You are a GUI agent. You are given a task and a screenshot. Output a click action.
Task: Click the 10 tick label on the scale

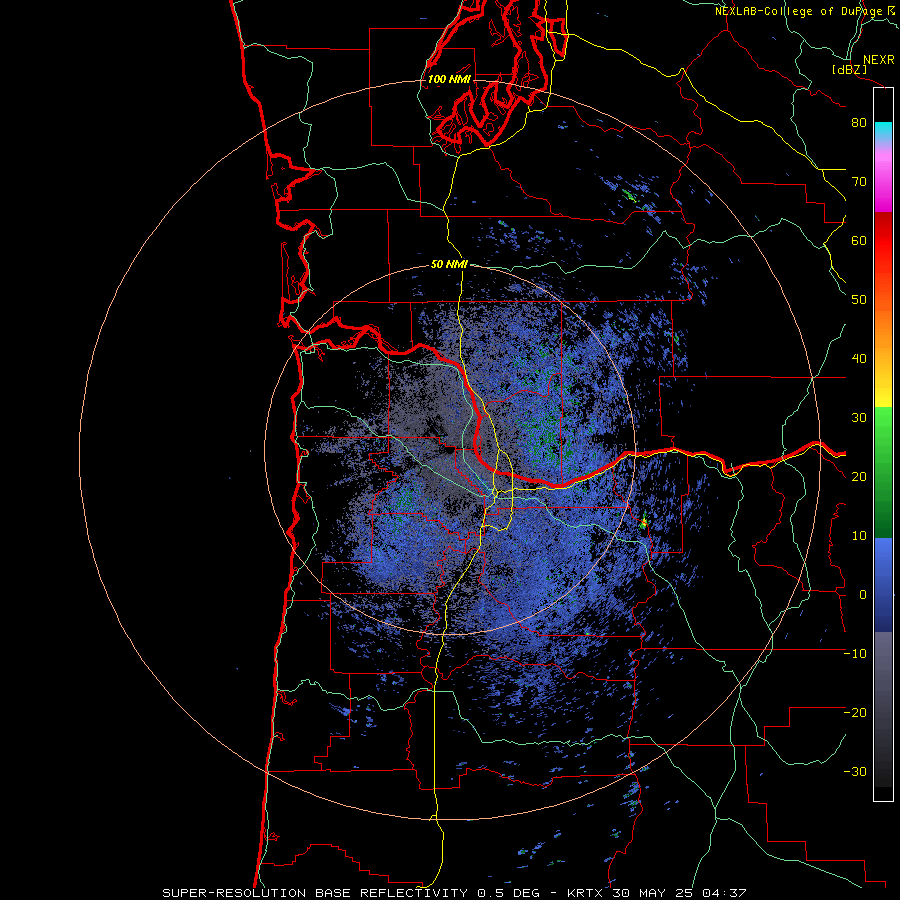[x=859, y=536]
